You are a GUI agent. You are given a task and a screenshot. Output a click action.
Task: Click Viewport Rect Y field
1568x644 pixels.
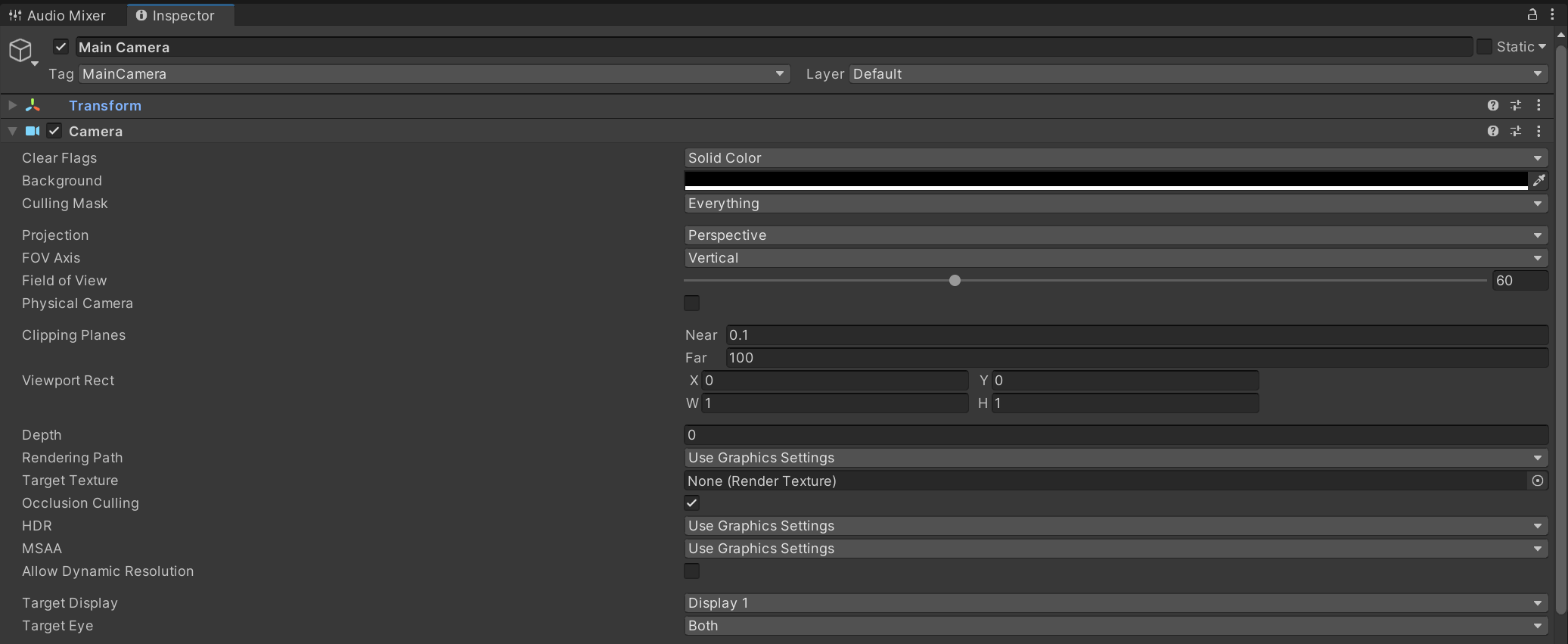tap(1126, 380)
